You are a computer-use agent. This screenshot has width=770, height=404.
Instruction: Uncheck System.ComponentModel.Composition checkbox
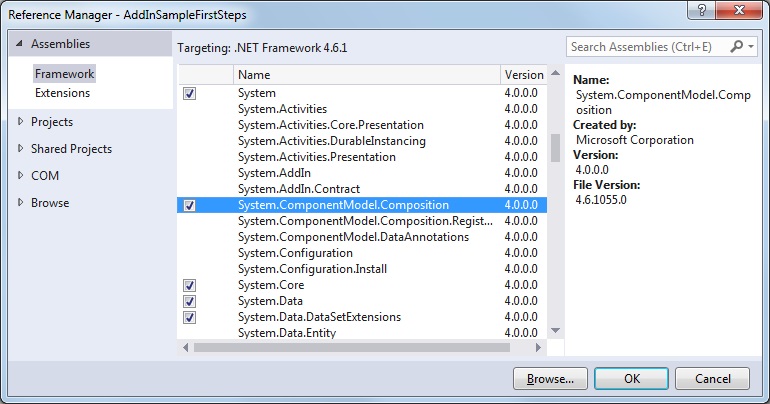coord(189,205)
